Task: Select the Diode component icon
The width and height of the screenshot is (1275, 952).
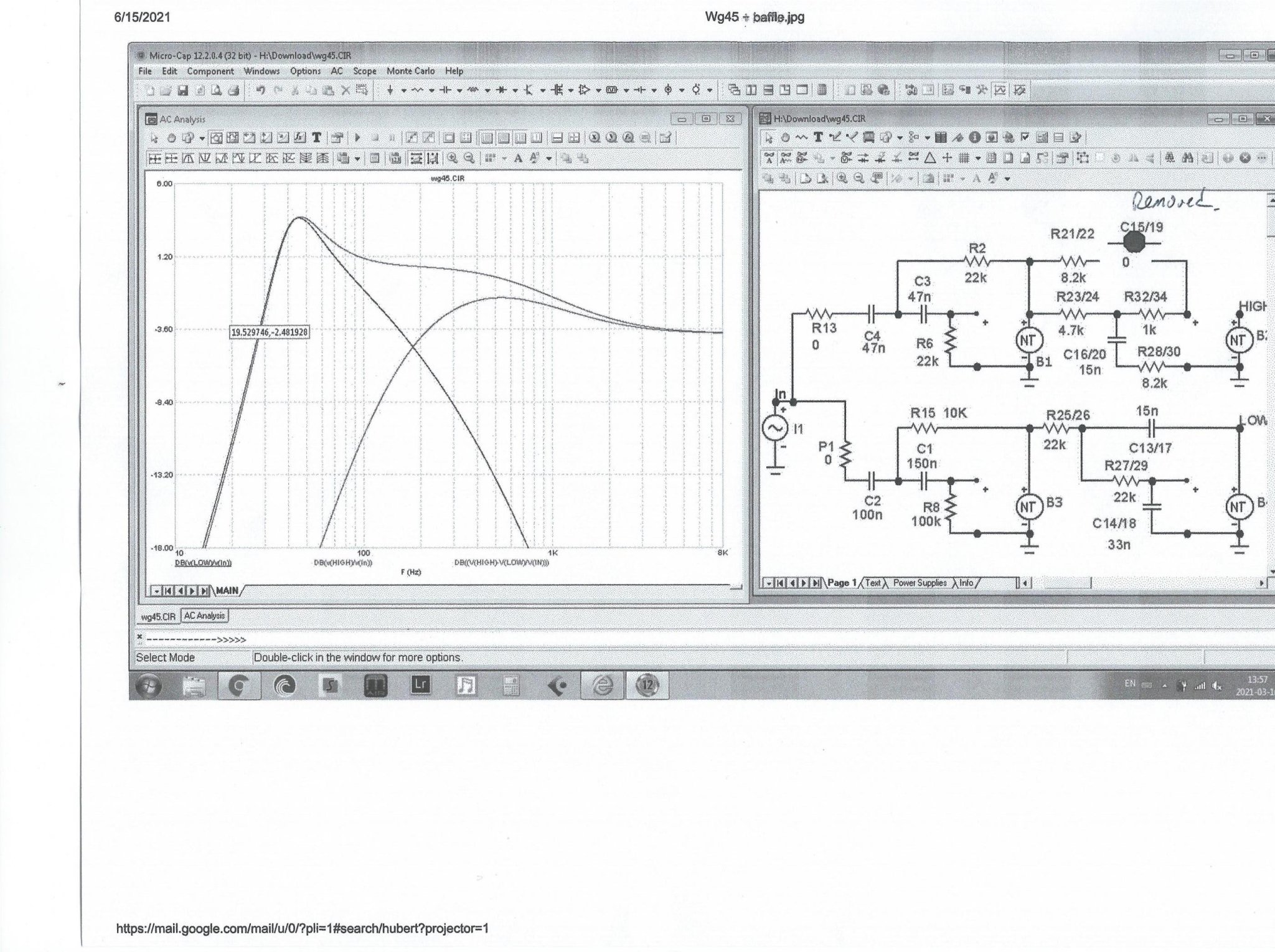Action: (501, 90)
